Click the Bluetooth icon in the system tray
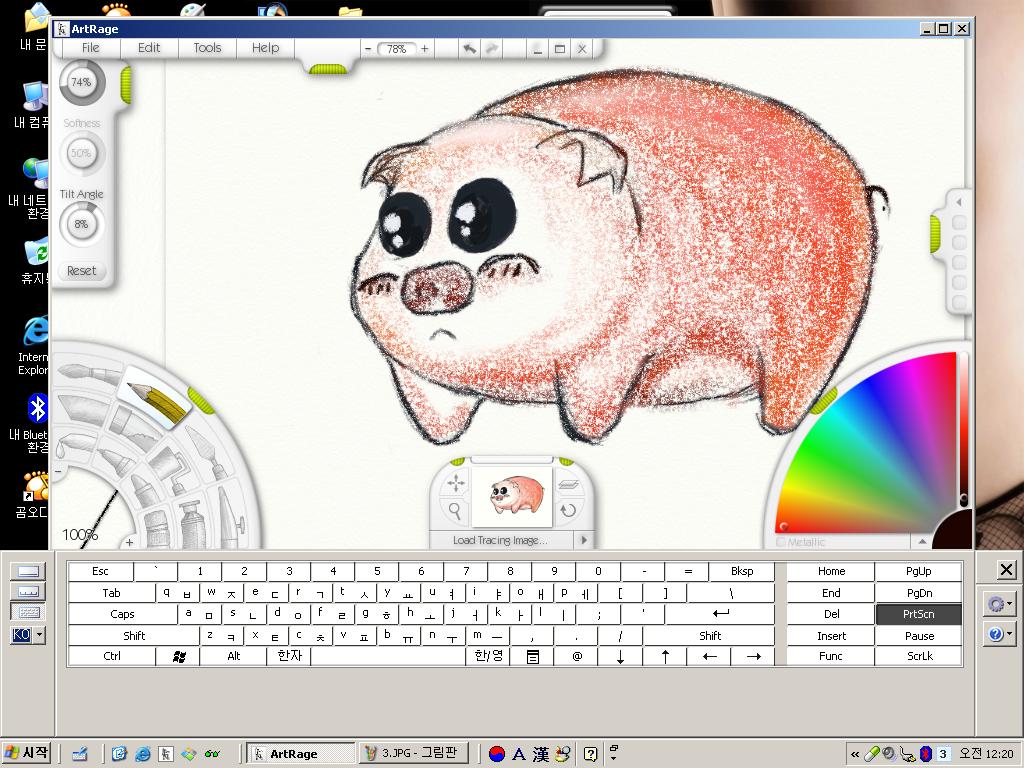 925,754
